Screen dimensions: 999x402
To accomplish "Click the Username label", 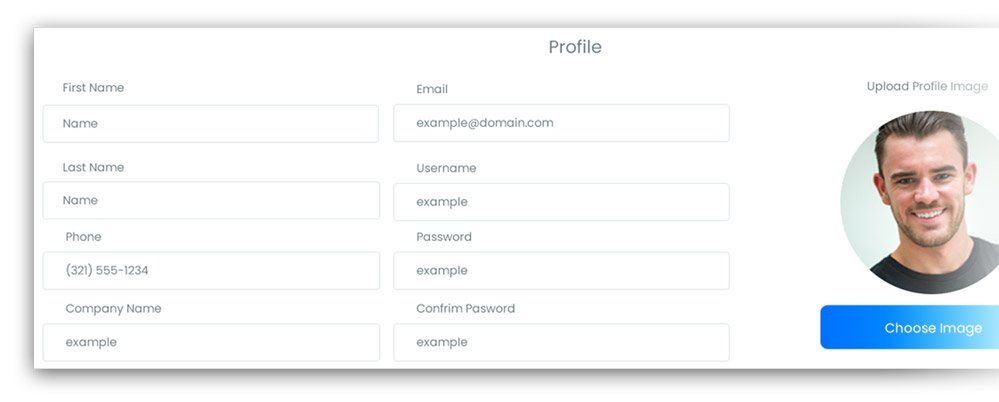I will click(x=446, y=168).
